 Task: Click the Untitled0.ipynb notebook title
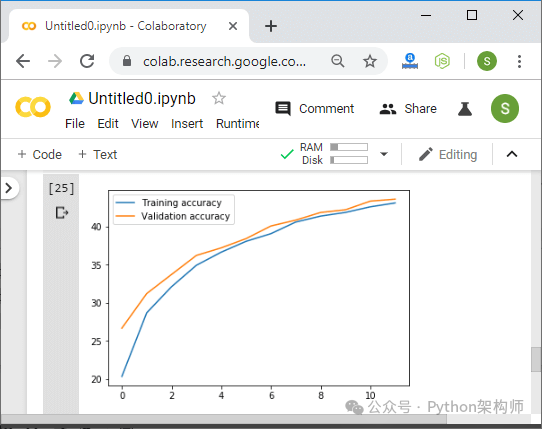click(x=142, y=99)
